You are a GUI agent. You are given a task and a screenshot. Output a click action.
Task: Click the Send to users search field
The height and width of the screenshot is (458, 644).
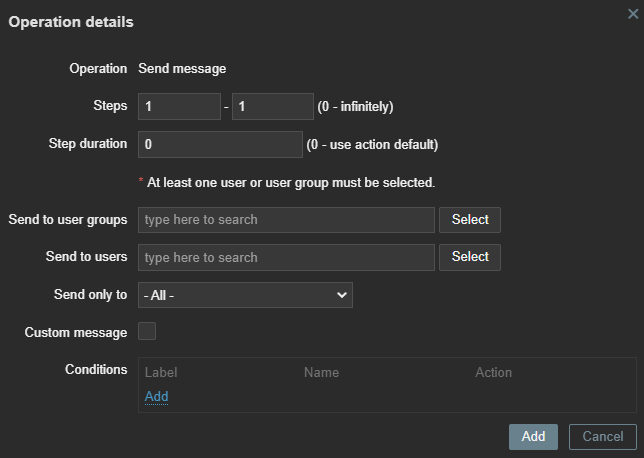(286, 257)
